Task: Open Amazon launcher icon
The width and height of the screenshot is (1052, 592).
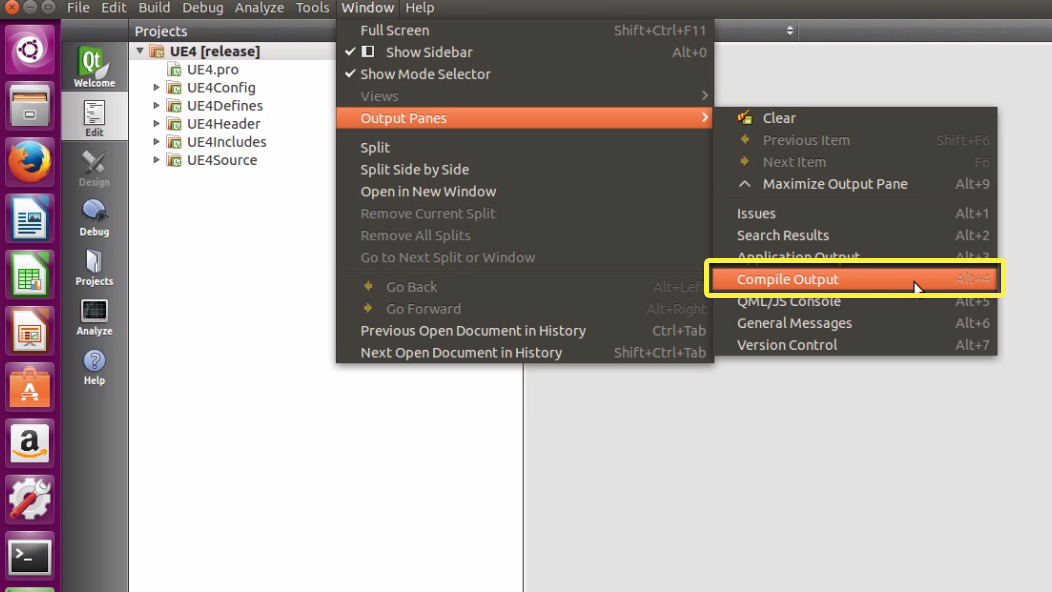Action: [x=30, y=444]
